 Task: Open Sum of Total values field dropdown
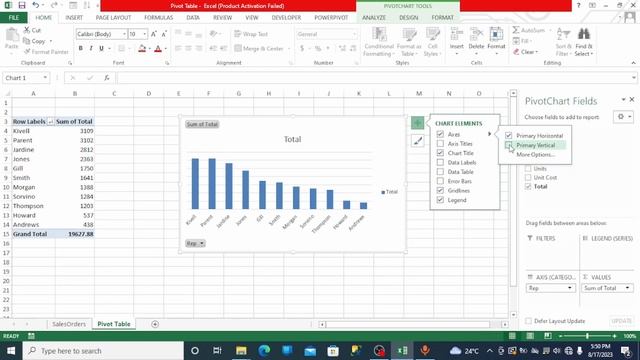(x=627, y=288)
